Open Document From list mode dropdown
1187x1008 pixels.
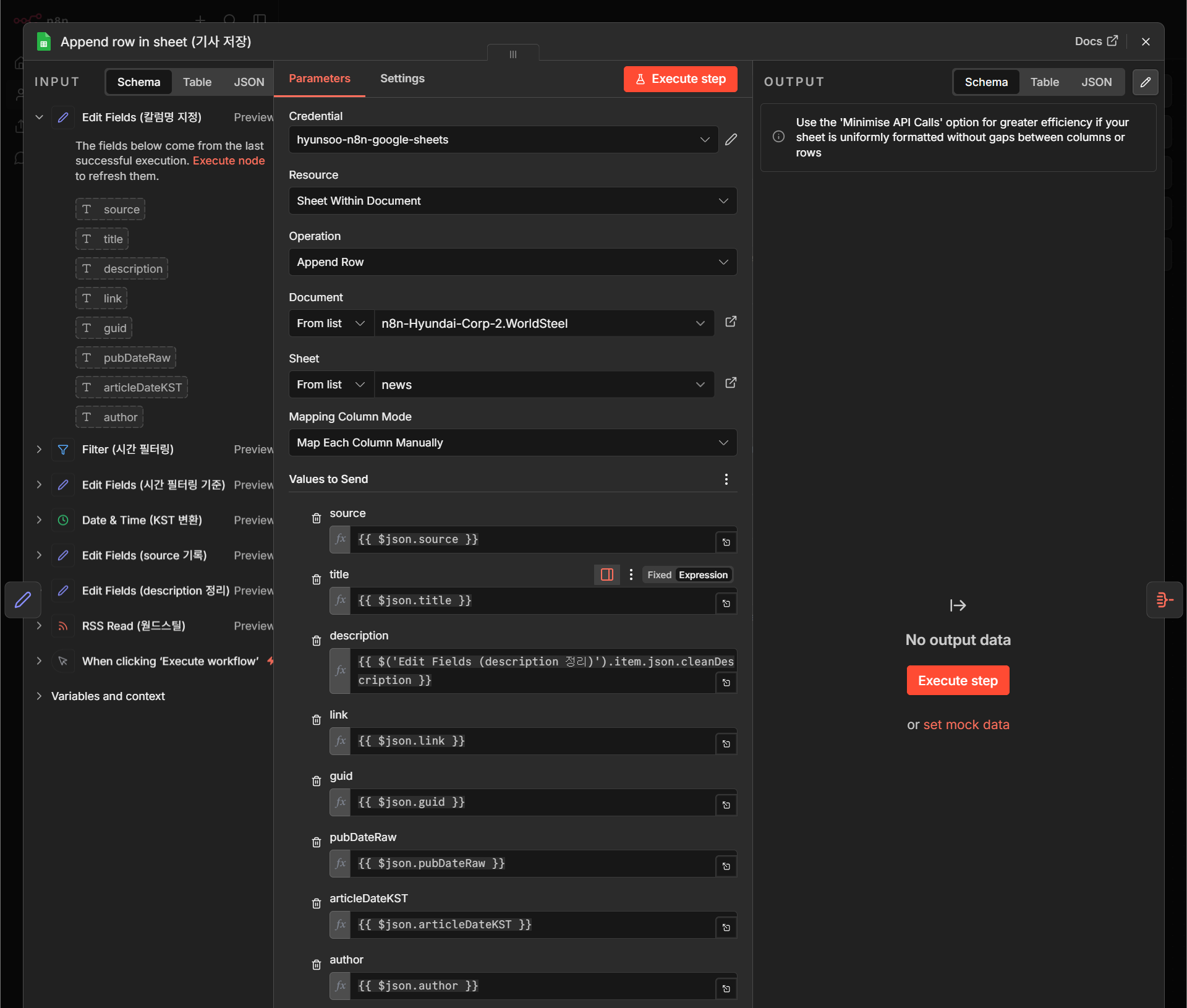pos(331,323)
